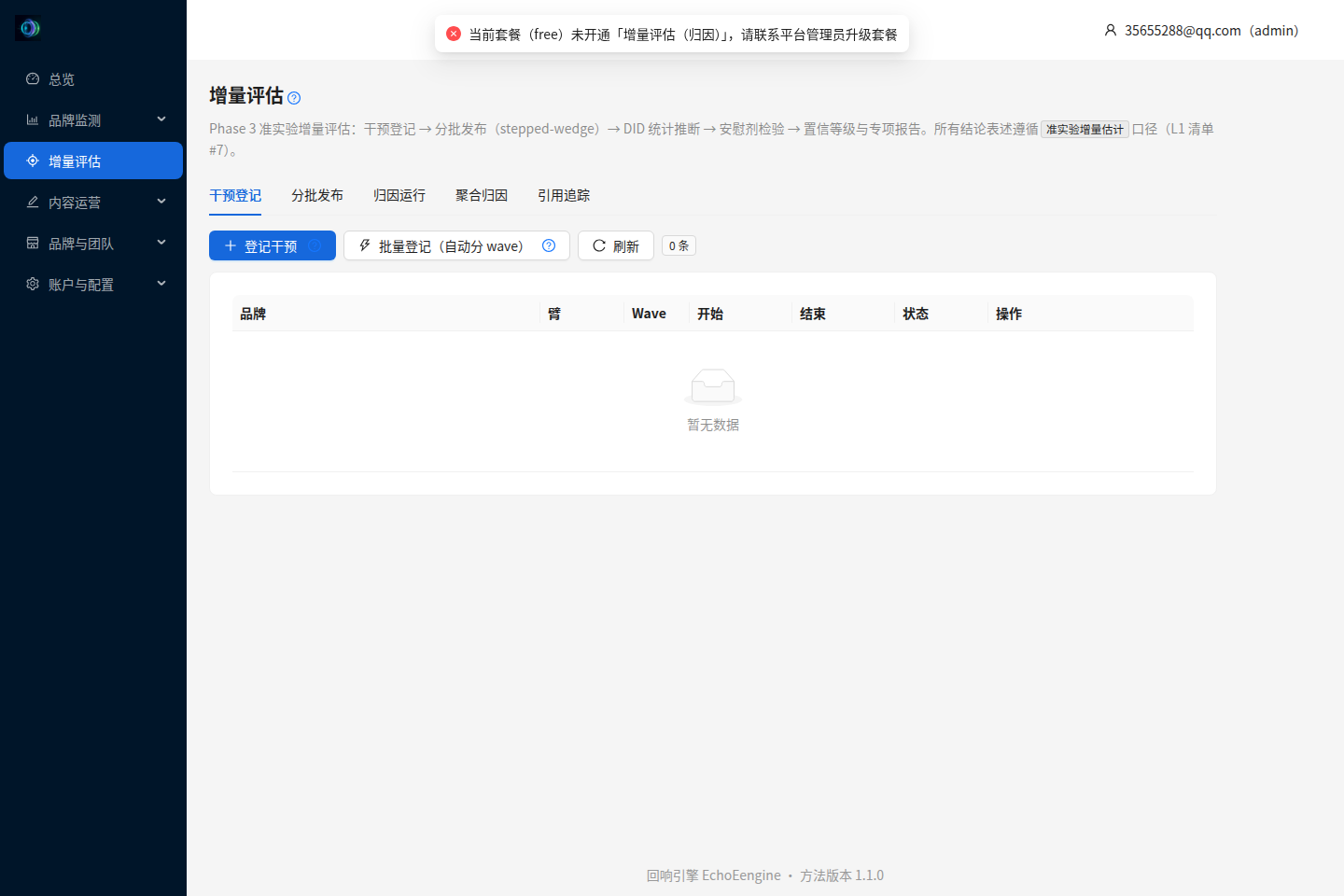This screenshot has height=896, width=1344.
Task: Switch to the 干预登记 tab
Action: click(235, 195)
